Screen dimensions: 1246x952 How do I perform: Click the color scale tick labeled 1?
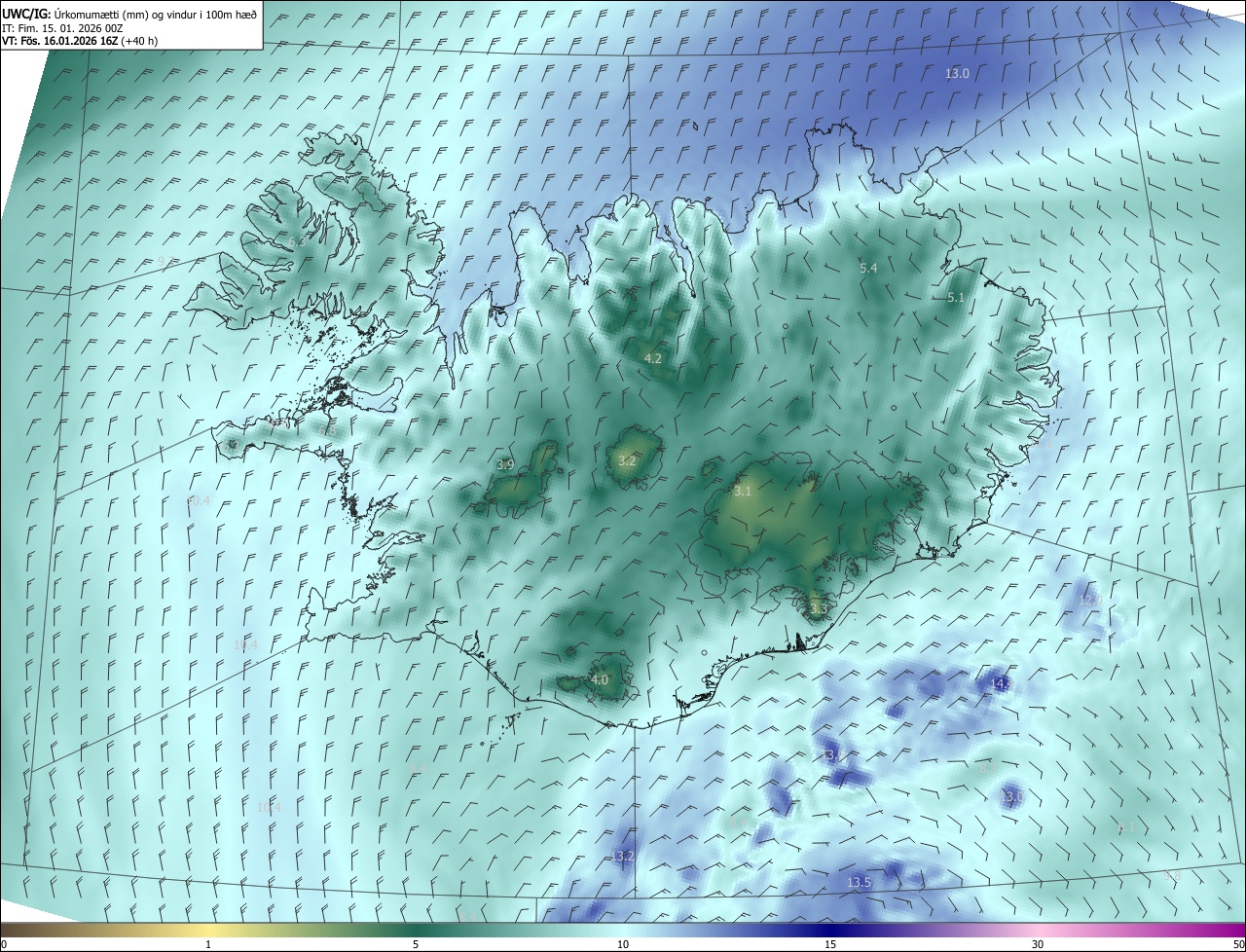pos(208,944)
